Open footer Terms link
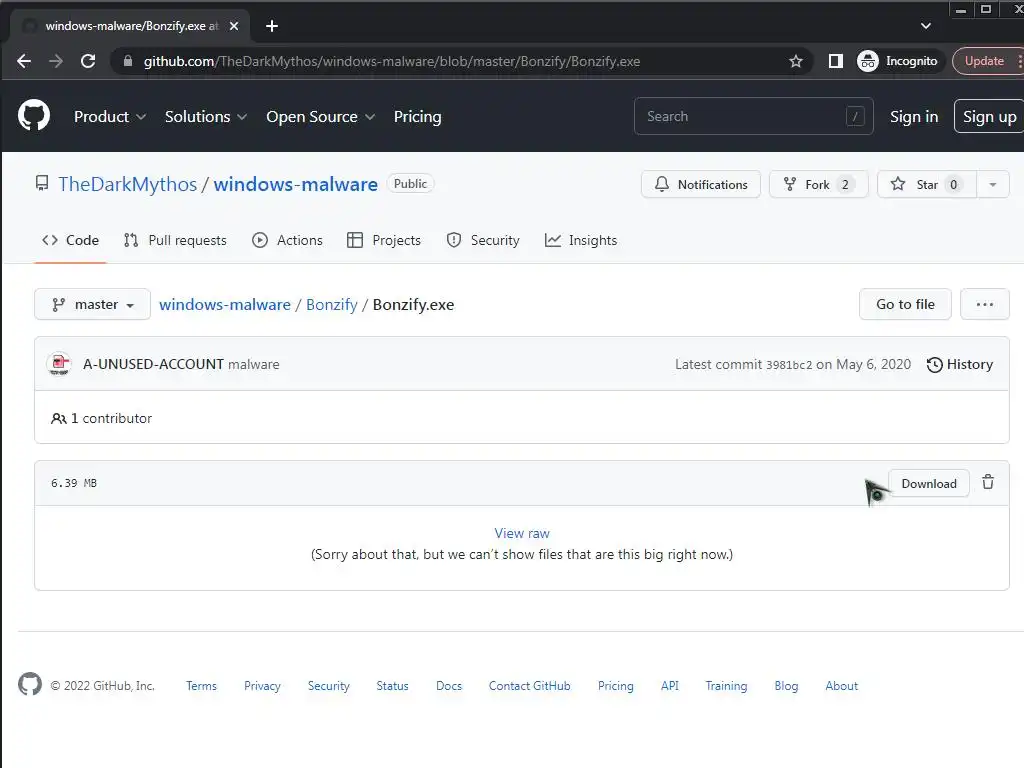 [201, 686]
